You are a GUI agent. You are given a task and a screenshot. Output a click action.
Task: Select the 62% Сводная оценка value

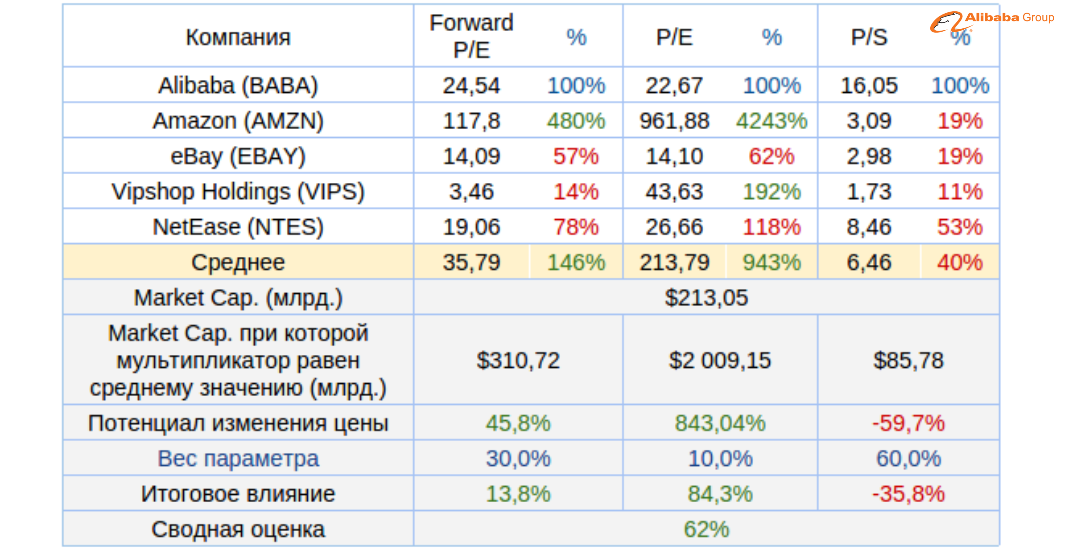[706, 529]
